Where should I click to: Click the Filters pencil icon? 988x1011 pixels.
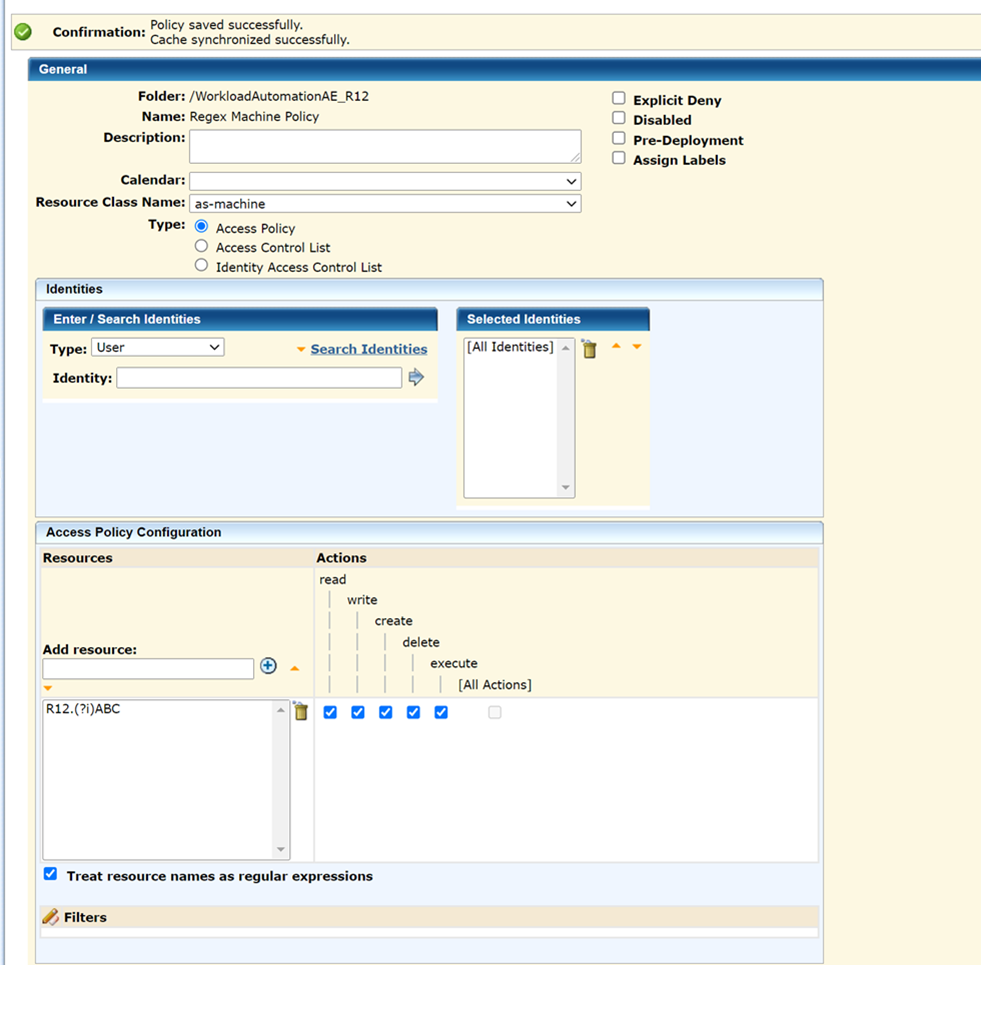pos(51,916)
